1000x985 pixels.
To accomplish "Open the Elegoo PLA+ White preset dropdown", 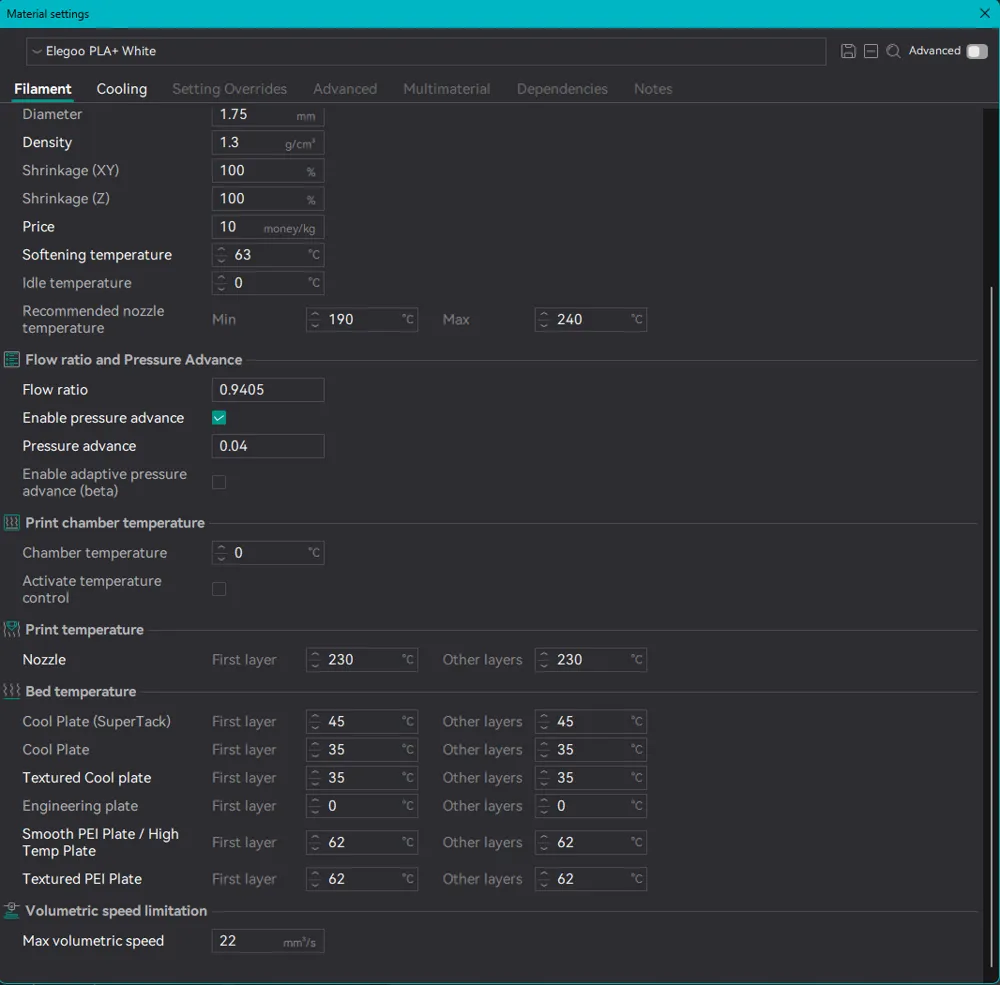I will point(425,51).
